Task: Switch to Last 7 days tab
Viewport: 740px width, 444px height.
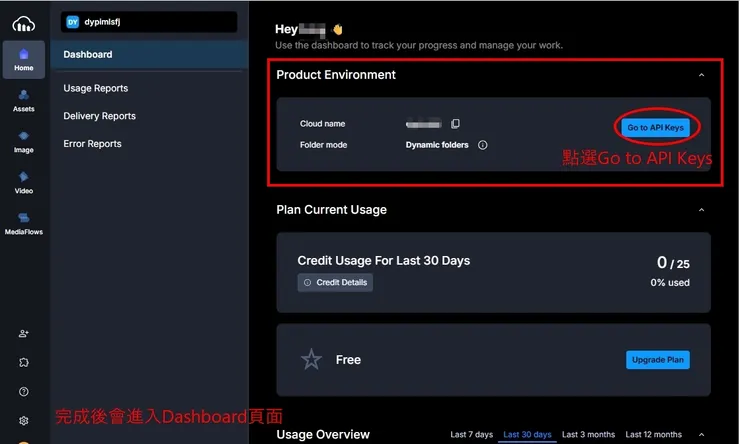Action: (471, 435)
